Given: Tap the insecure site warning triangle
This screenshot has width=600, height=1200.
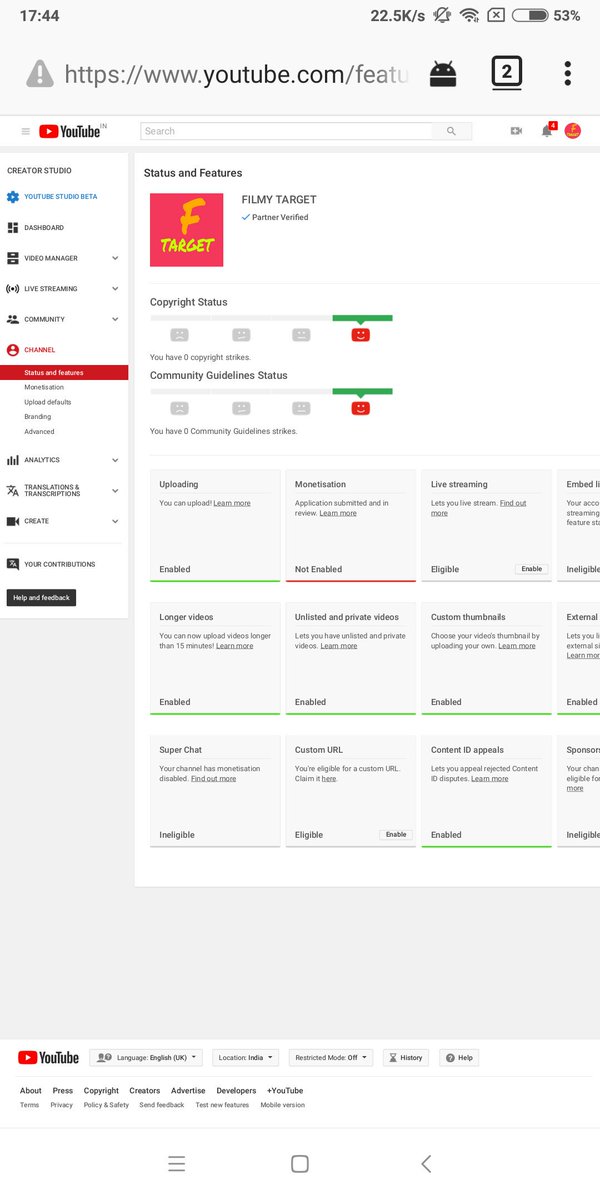Looking at the screenshot, I should pyautogui.click(x=39, y=73).
